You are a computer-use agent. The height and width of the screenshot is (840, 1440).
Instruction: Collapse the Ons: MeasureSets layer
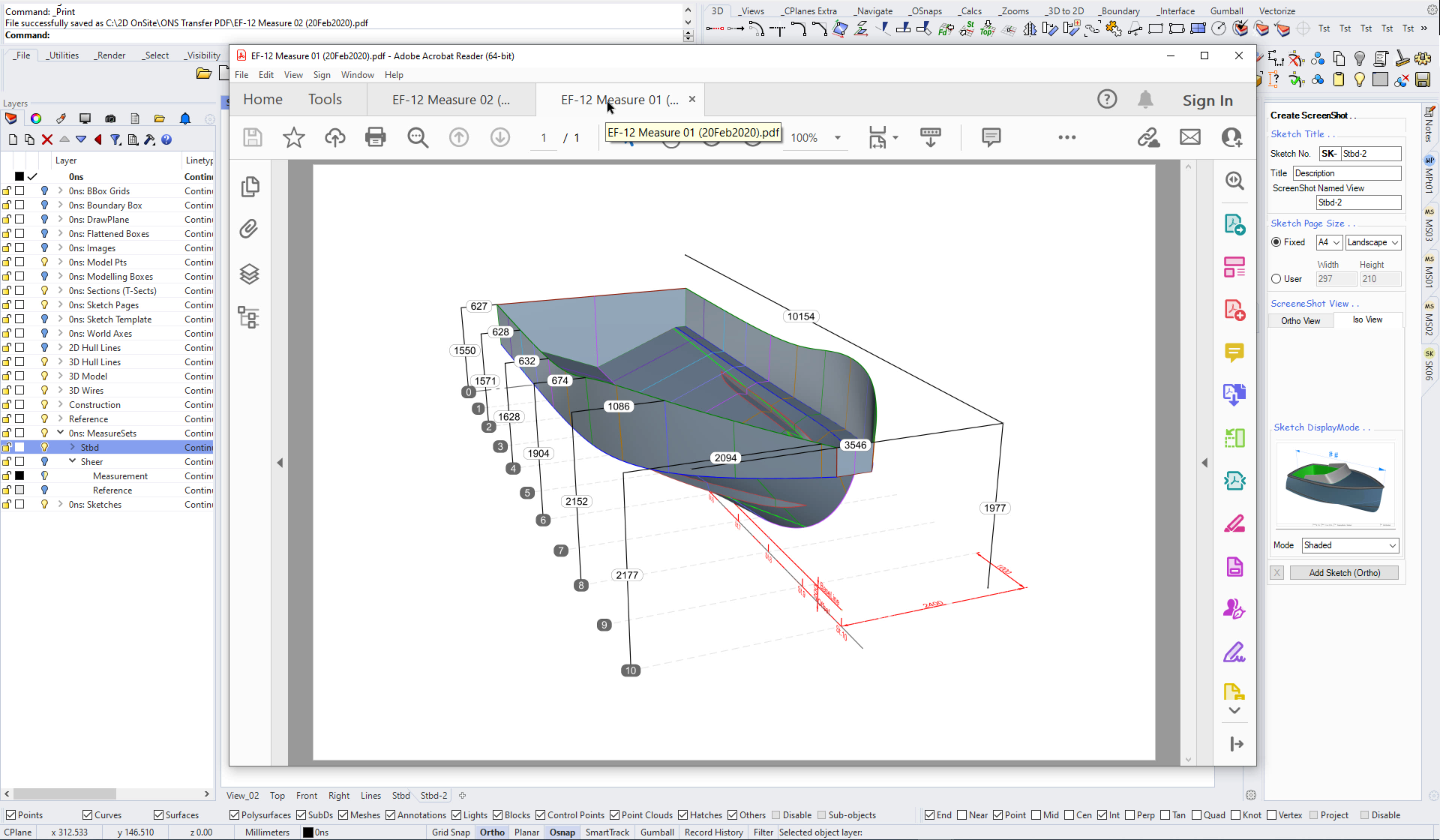tap(60, 433)
